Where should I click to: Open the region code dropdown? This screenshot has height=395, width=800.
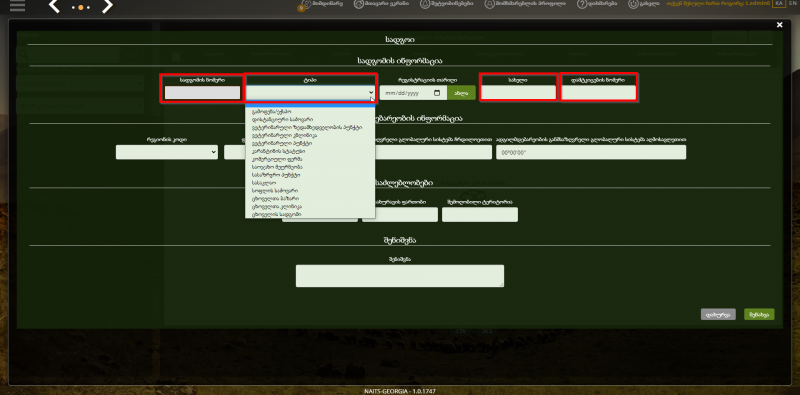click(167, 152)
